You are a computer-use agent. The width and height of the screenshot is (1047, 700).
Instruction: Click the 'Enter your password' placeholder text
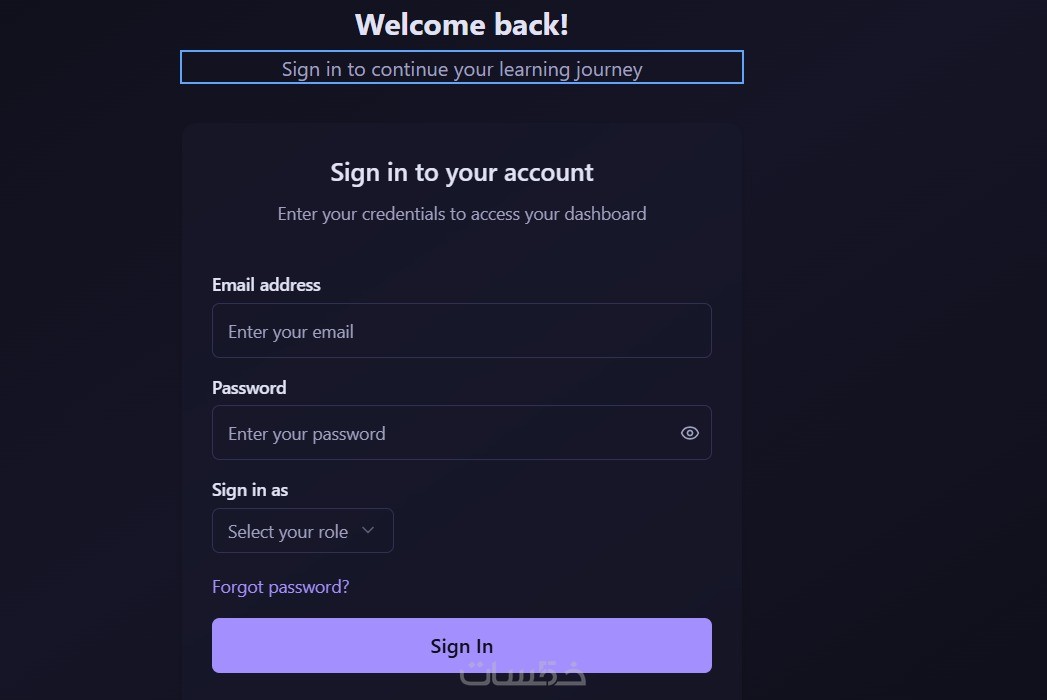tap(306, 434)
